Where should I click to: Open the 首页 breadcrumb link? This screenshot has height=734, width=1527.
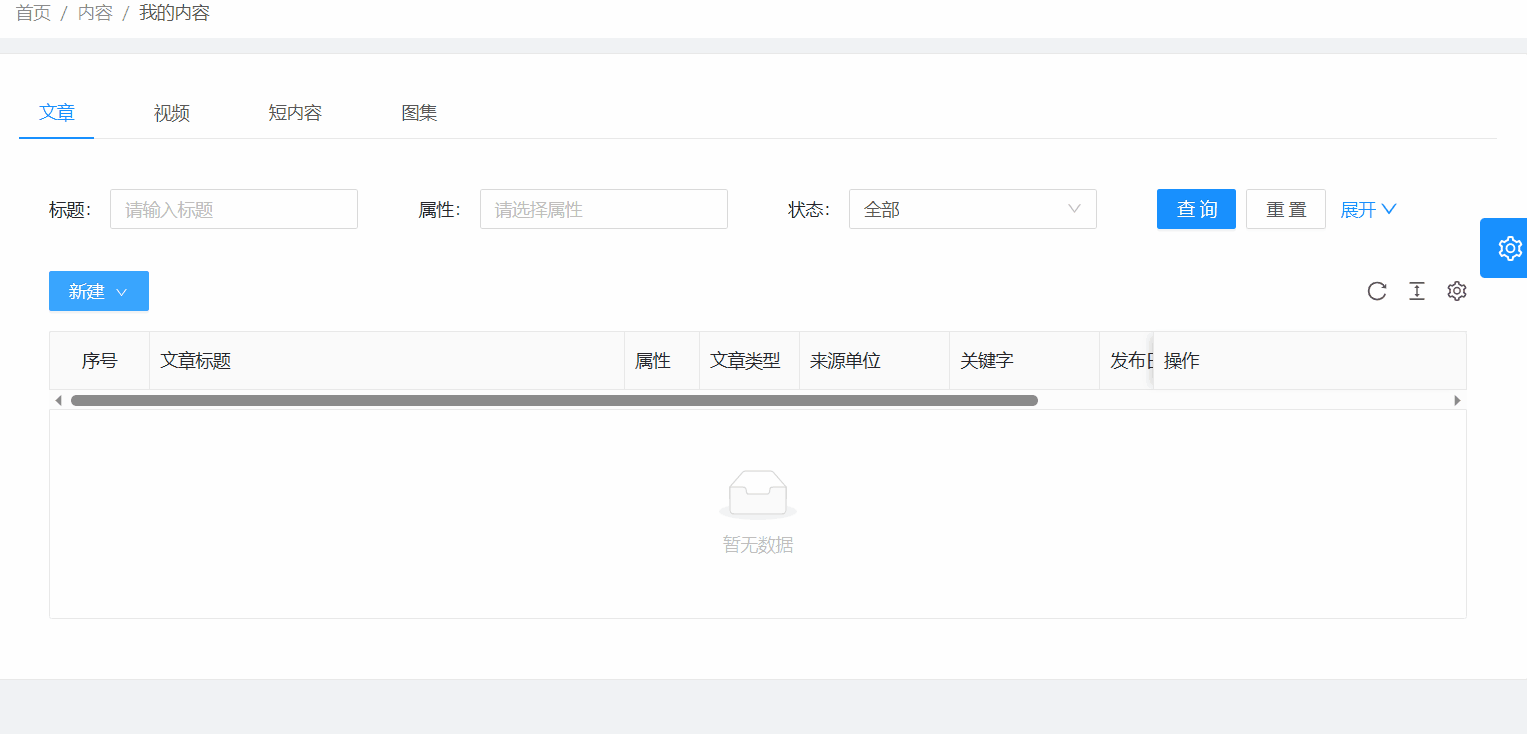32,12
